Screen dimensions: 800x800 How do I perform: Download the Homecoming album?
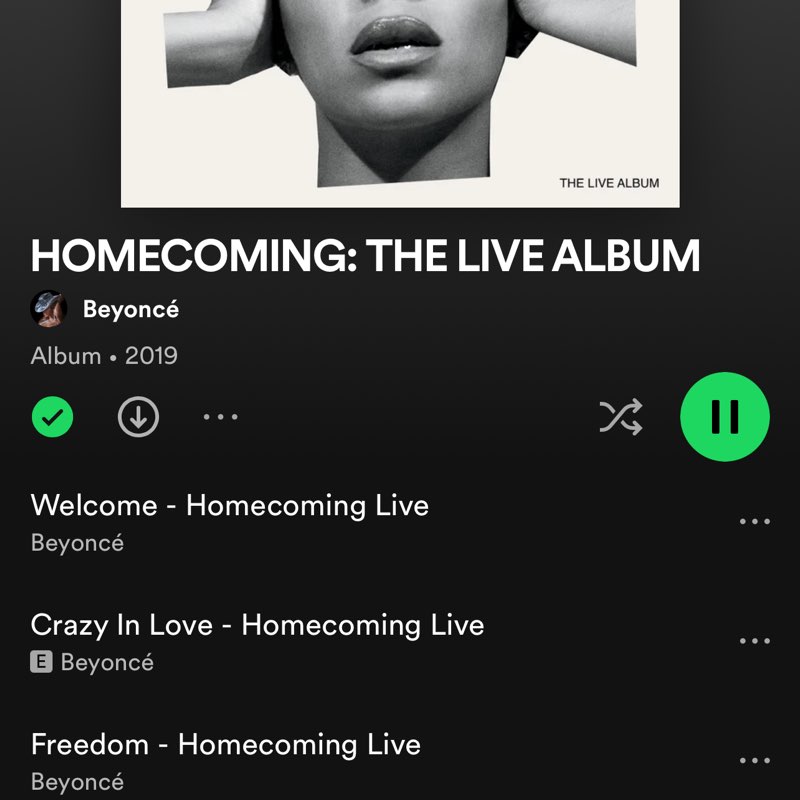(138, 417)
